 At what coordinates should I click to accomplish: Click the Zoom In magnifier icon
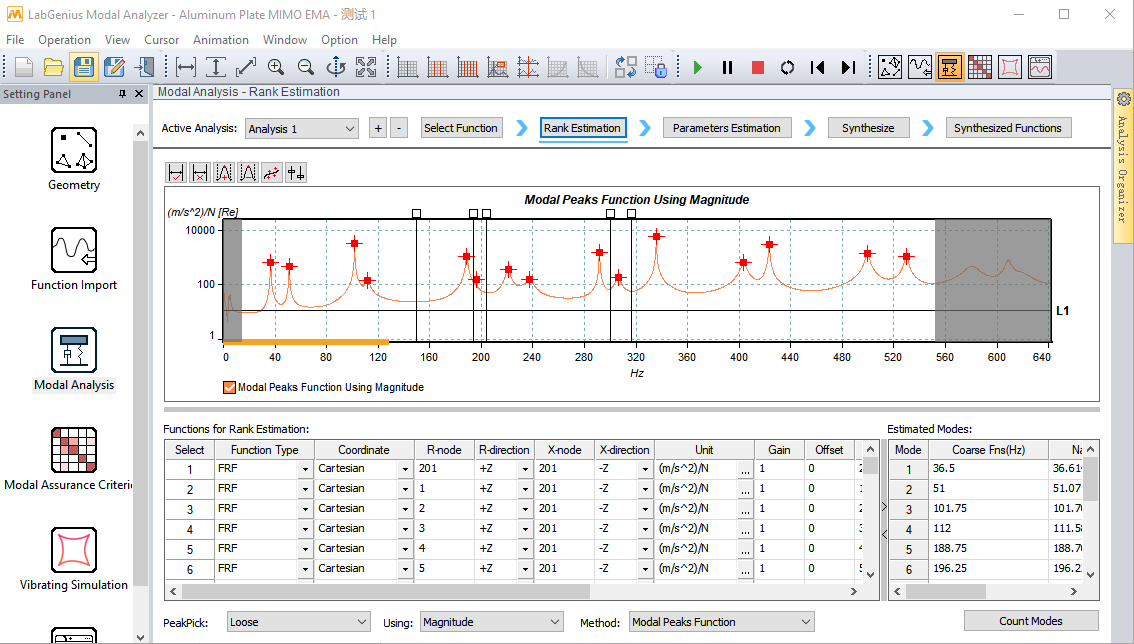276,68
